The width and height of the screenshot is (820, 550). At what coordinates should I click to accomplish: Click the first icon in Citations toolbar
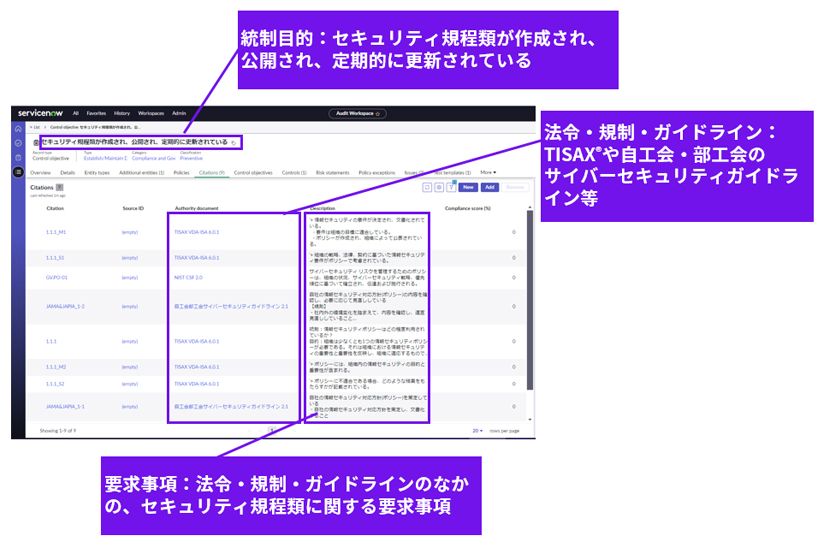[427, 187]
